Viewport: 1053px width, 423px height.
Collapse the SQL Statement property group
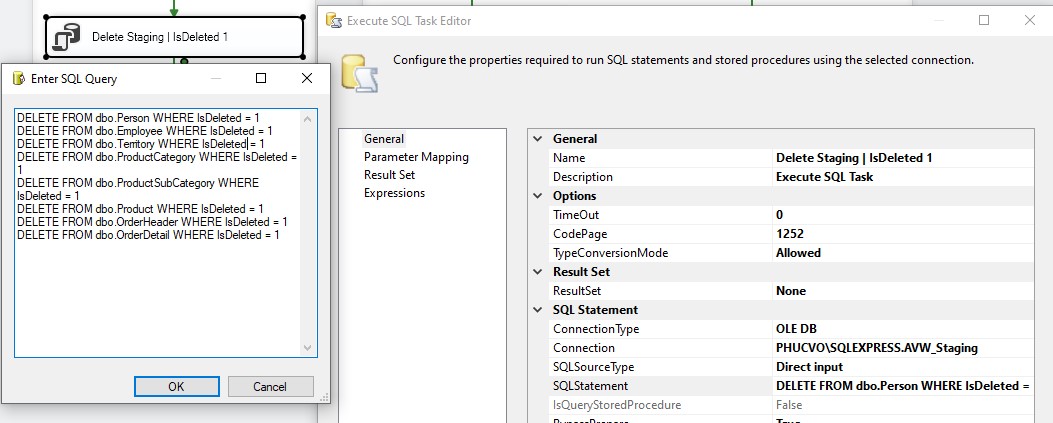coord(537,310)
